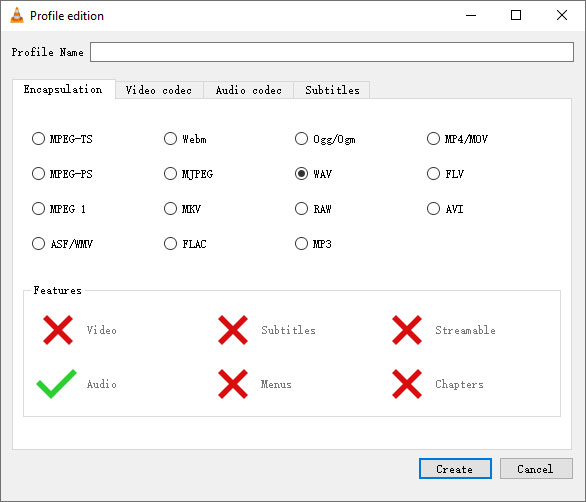Click the green checkmark icon beside Audio
The height and width of the screenshot is (502, 586).
pyautogui.click(x=56, y=384)
